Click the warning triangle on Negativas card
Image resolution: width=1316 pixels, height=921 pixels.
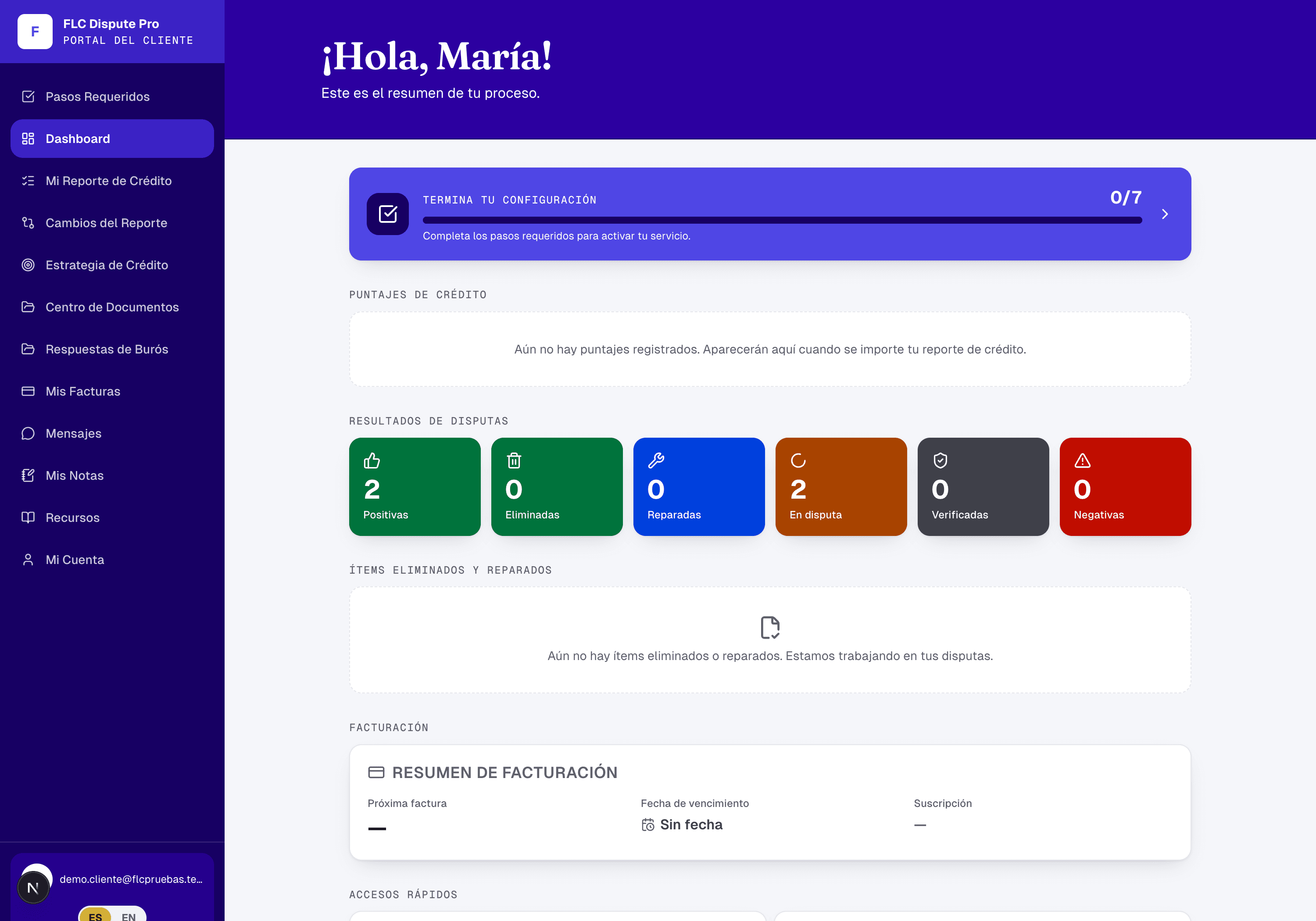tap(1083, 460)
